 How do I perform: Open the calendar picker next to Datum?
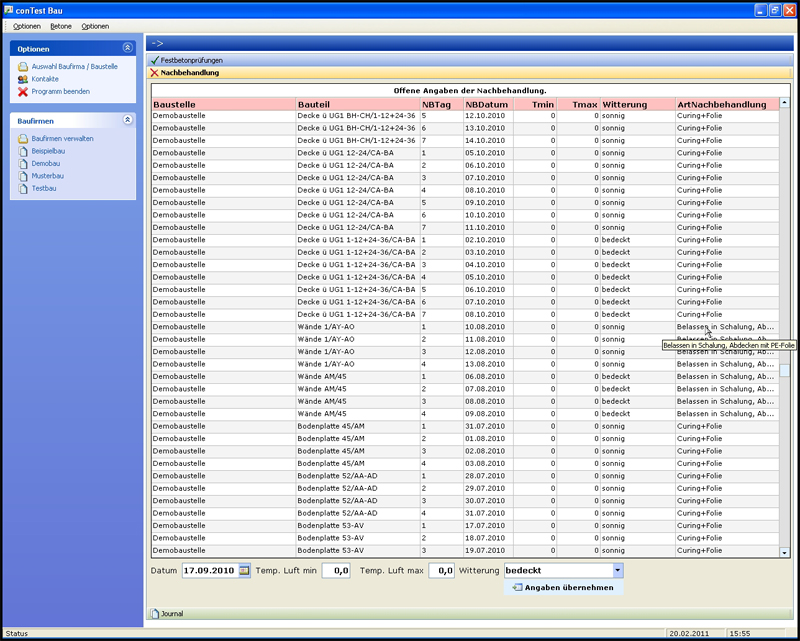click(x=244, y=571)
